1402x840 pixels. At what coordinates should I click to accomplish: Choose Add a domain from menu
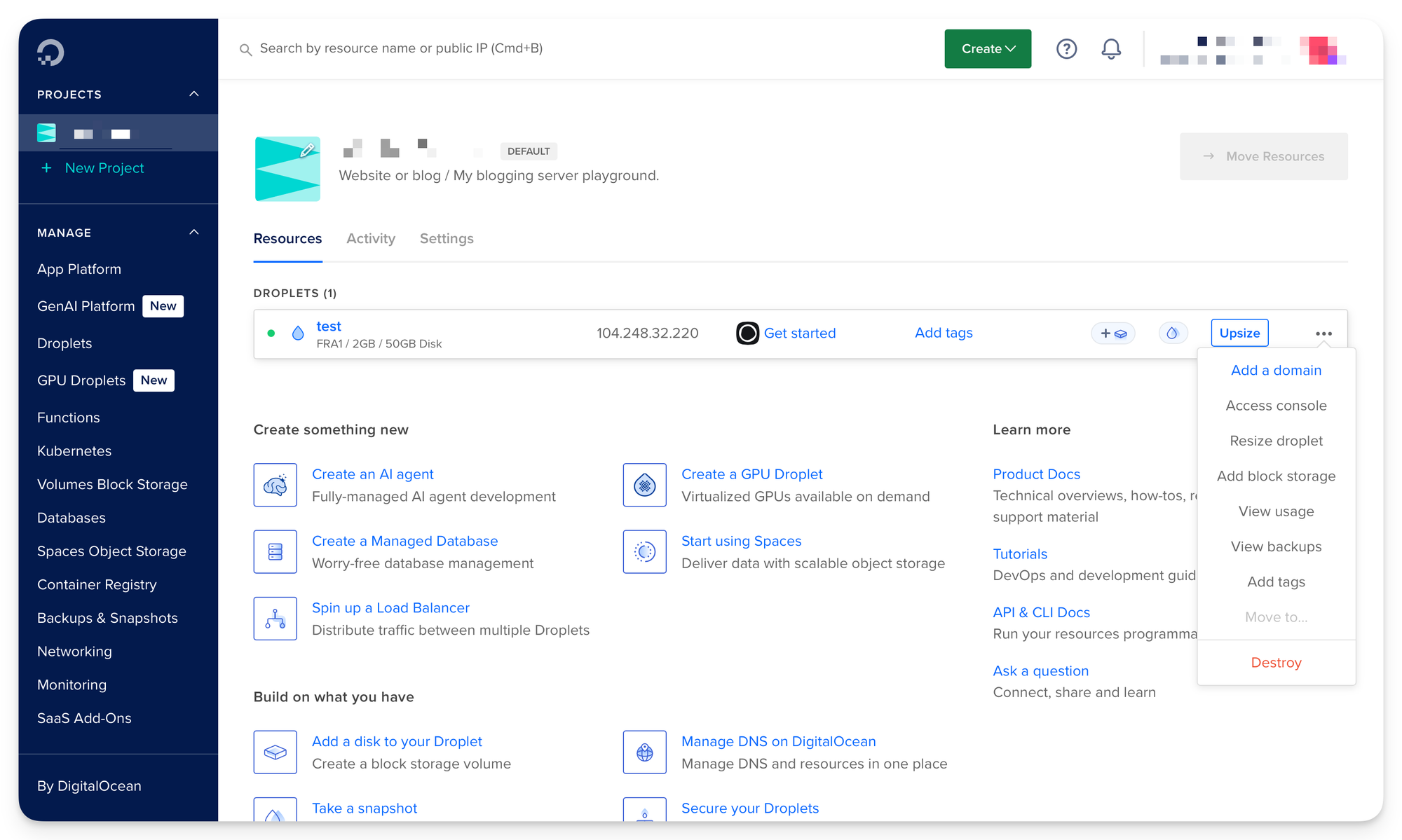click(1276, 370)
